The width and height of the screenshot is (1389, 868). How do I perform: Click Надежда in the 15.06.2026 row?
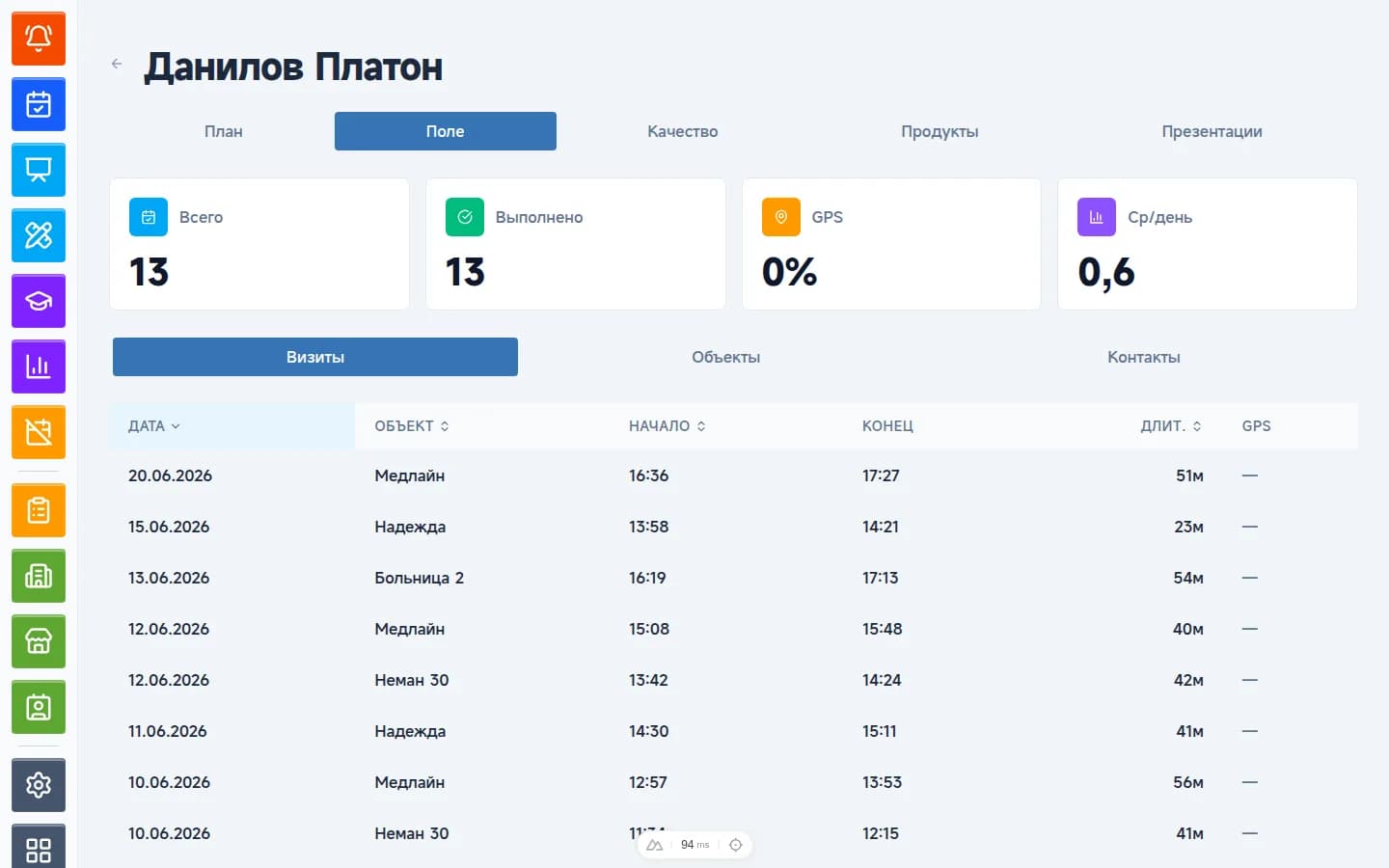pos(410,527)
